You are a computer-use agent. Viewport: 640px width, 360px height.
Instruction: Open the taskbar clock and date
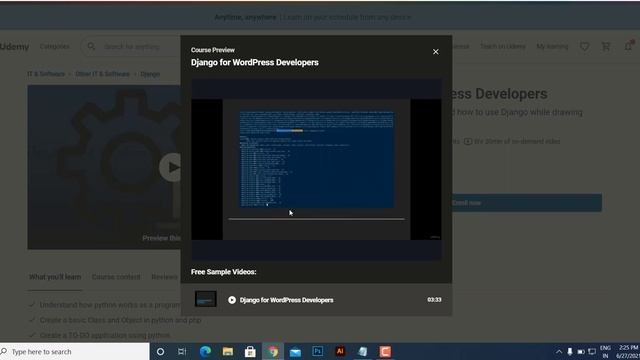pyautogui.click(x=628, y=351)
